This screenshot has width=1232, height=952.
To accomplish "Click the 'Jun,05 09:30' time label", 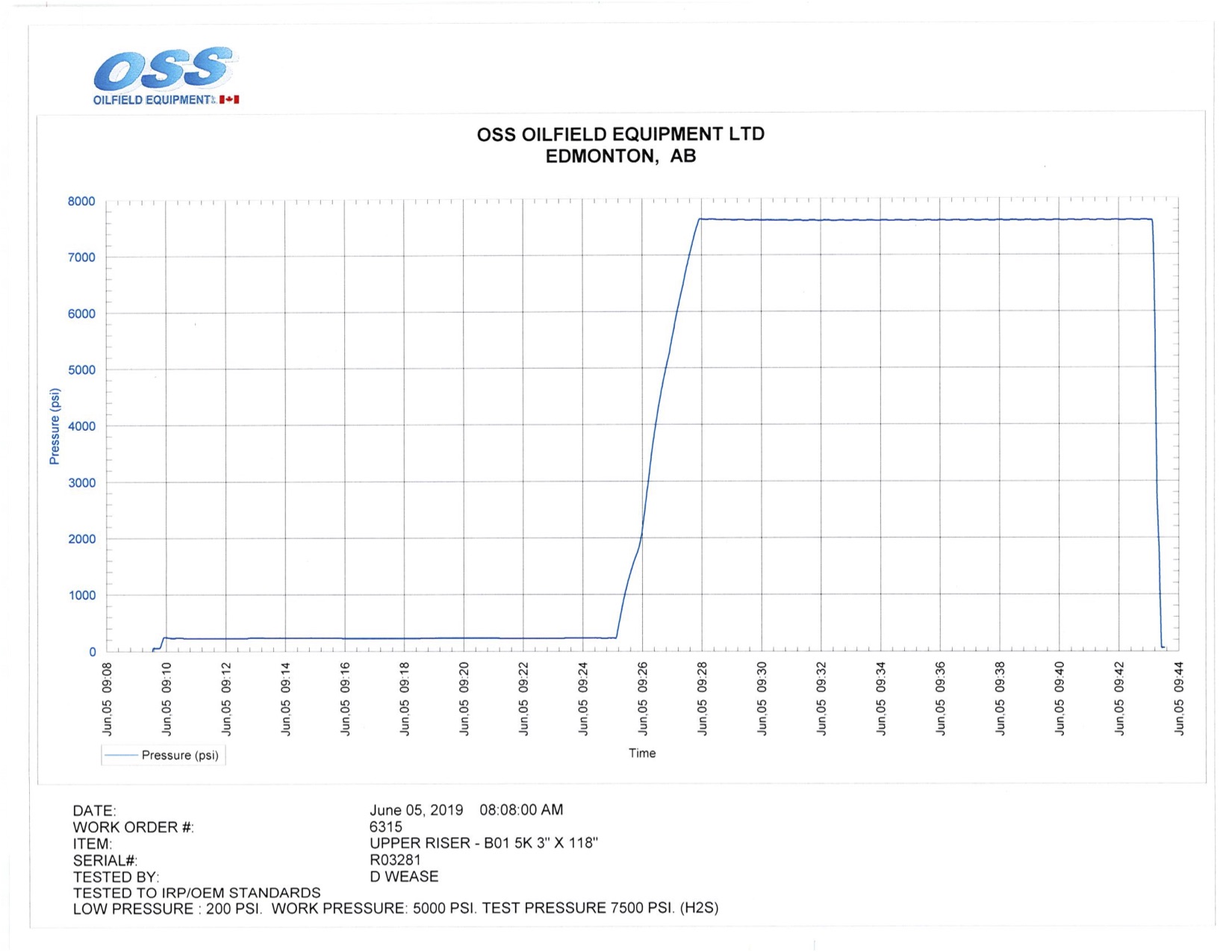I will click(762, 699).
